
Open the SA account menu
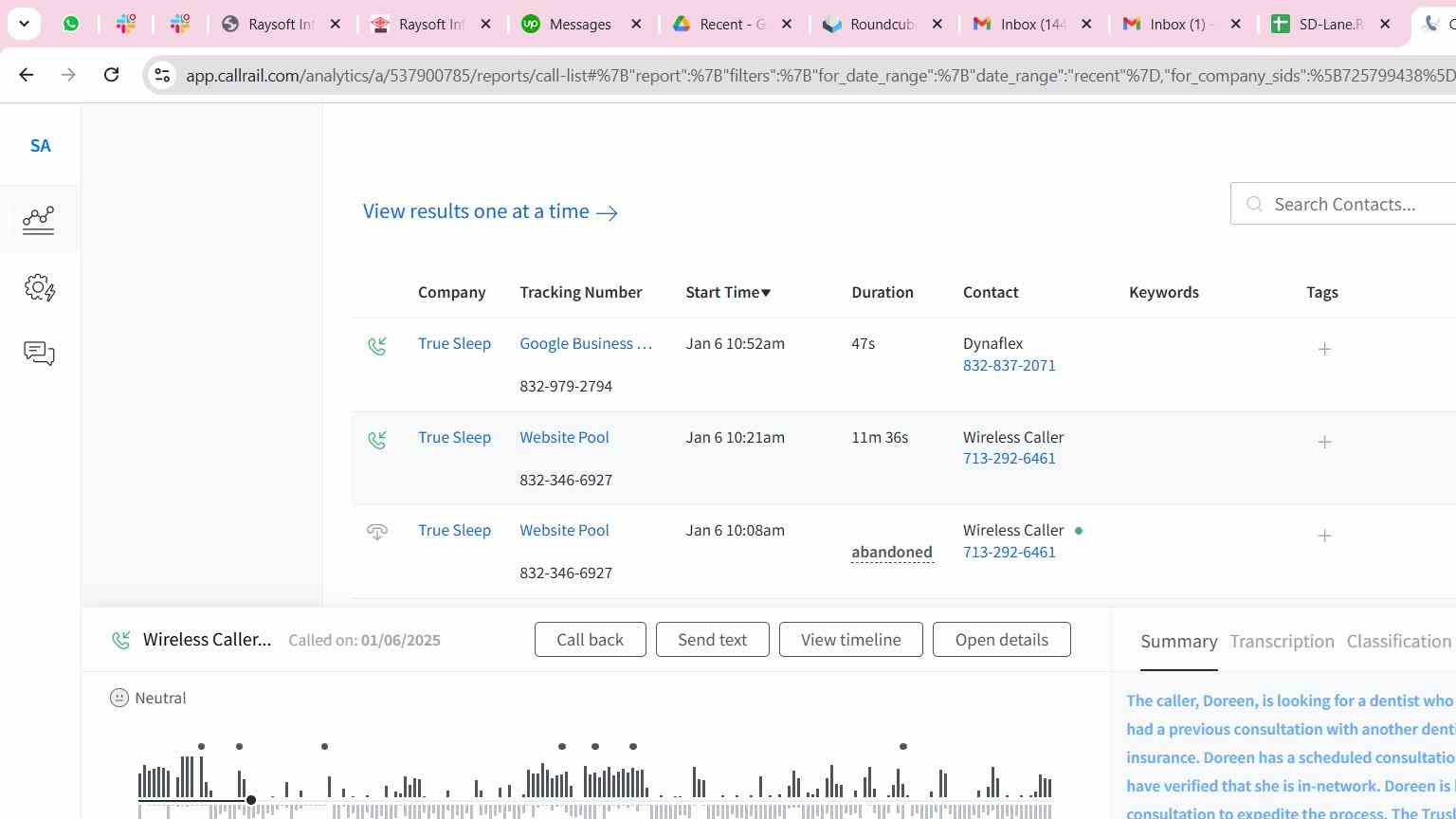point(40,146)
